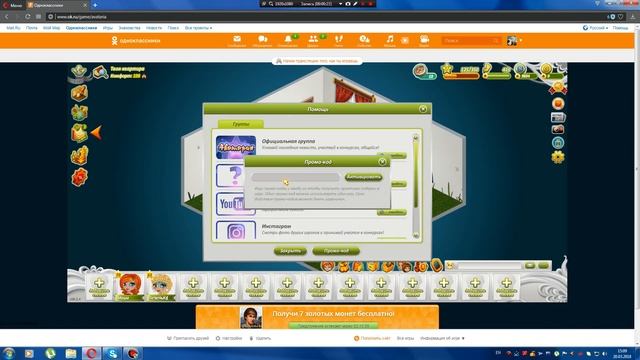640x360 pixels.
Task: Expand Все проекты dropdown
Action: (198, 28)
